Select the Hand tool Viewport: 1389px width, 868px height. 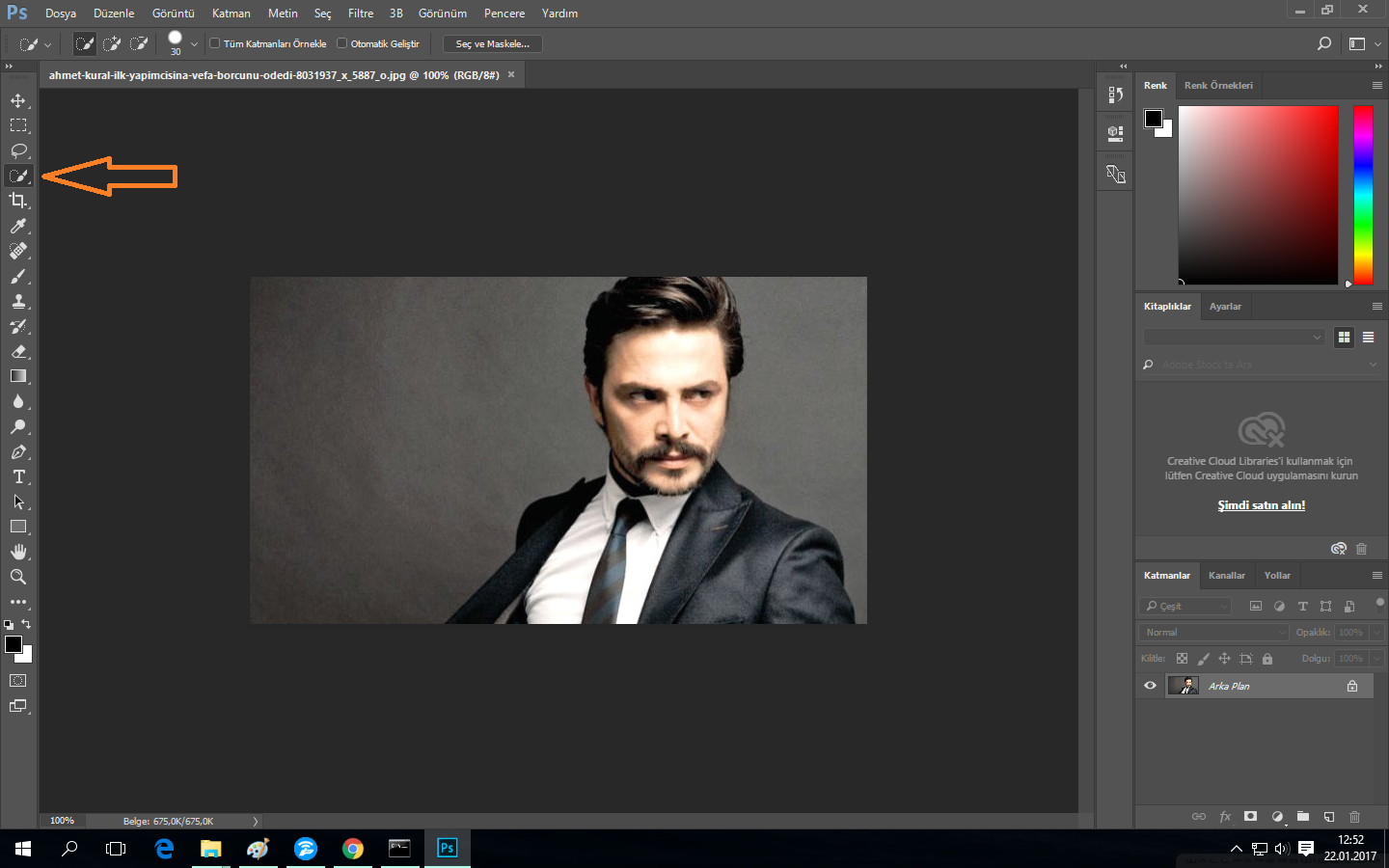click(x=18, y=552)
